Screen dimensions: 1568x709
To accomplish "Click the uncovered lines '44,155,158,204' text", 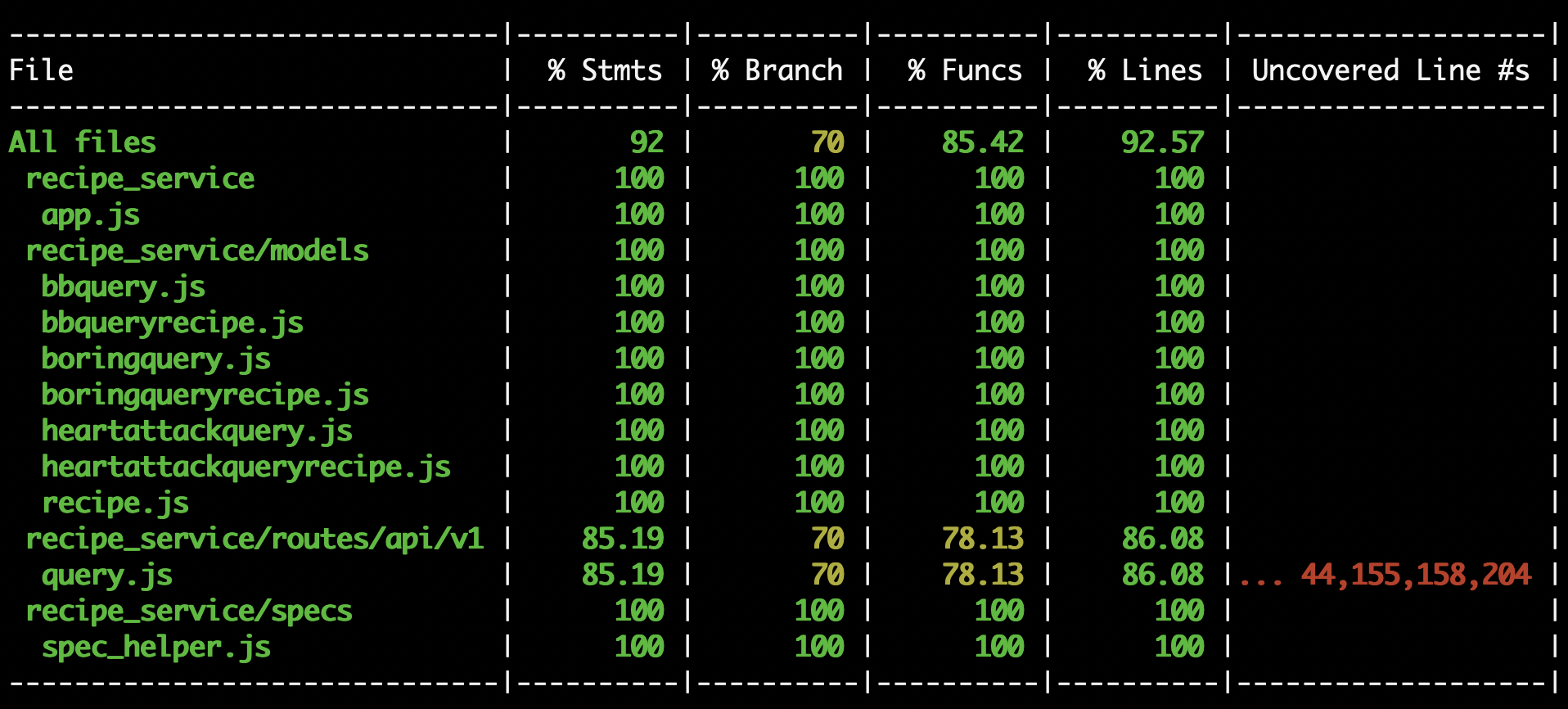I will [x=1416, y=575].
